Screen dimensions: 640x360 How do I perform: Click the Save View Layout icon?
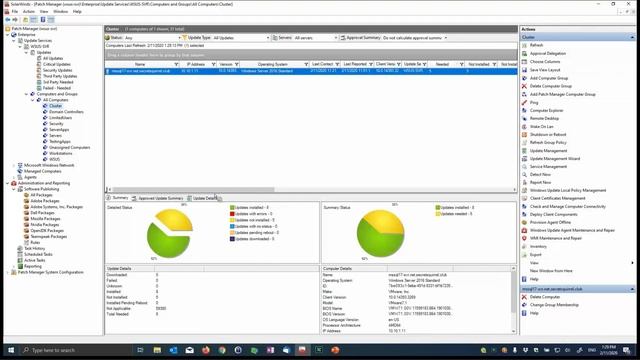(524, 70)
